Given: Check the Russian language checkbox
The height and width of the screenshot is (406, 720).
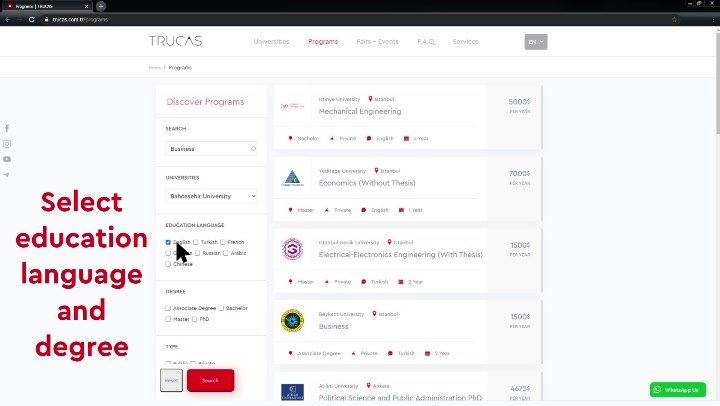Looking at the screenshot, I should 197,253.
